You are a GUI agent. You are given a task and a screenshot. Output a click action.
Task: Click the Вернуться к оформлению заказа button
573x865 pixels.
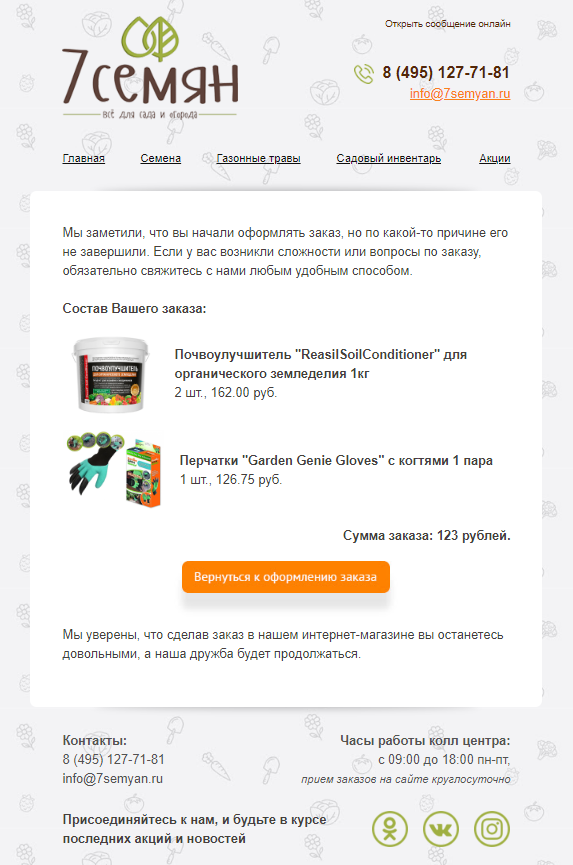(x=286, y=577)
